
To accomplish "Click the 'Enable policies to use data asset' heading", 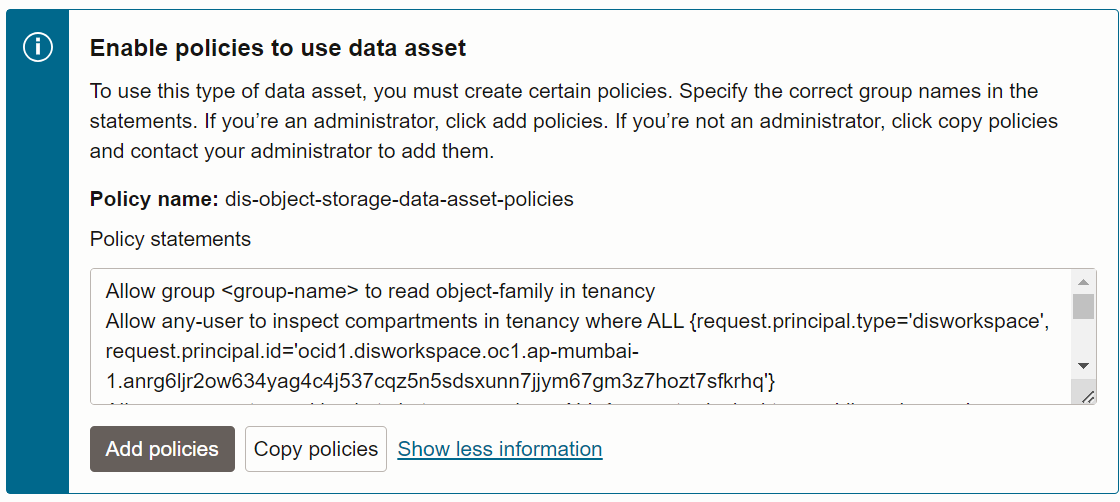I will 278,48.
